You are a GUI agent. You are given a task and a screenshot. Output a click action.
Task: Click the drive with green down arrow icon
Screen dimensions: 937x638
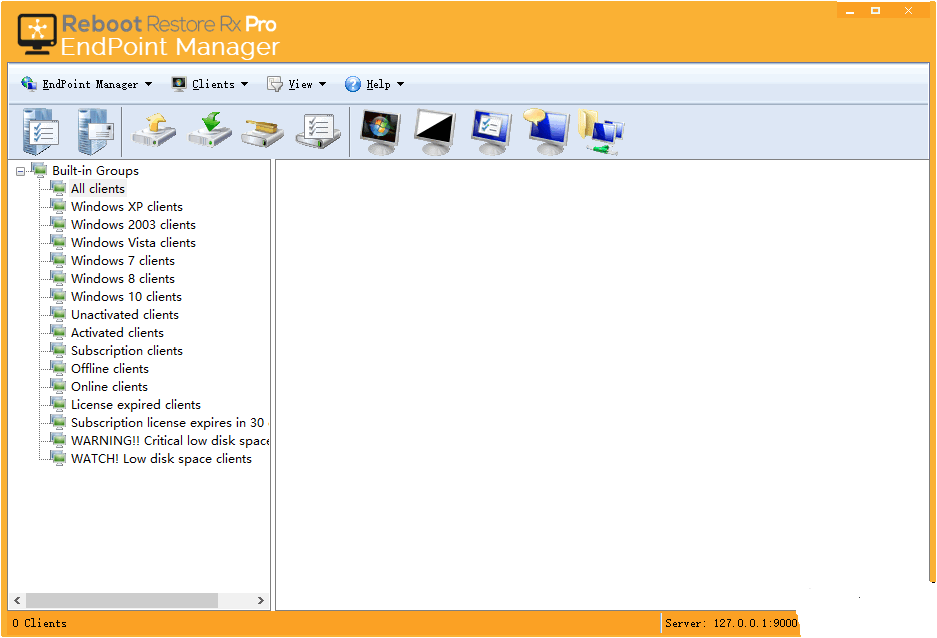pyautogui.click(x=210, y=130)
